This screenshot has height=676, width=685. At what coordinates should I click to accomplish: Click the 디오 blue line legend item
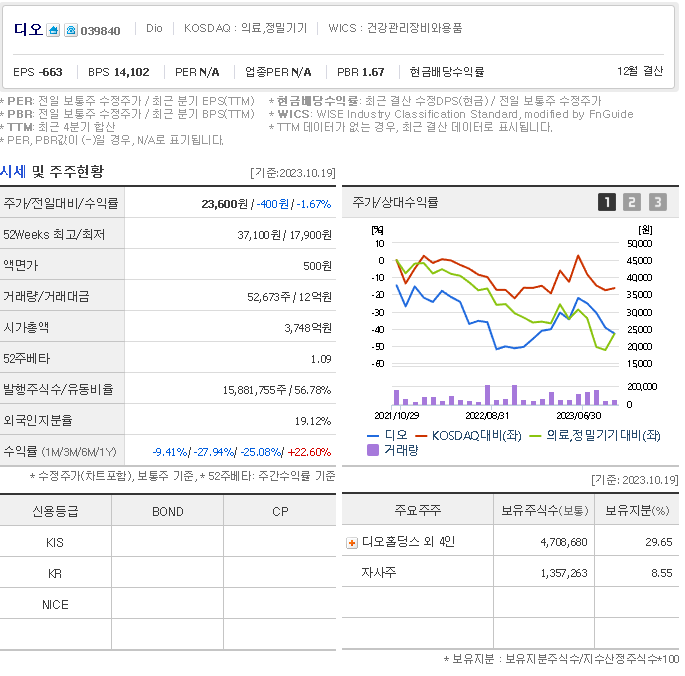[387, 435]
